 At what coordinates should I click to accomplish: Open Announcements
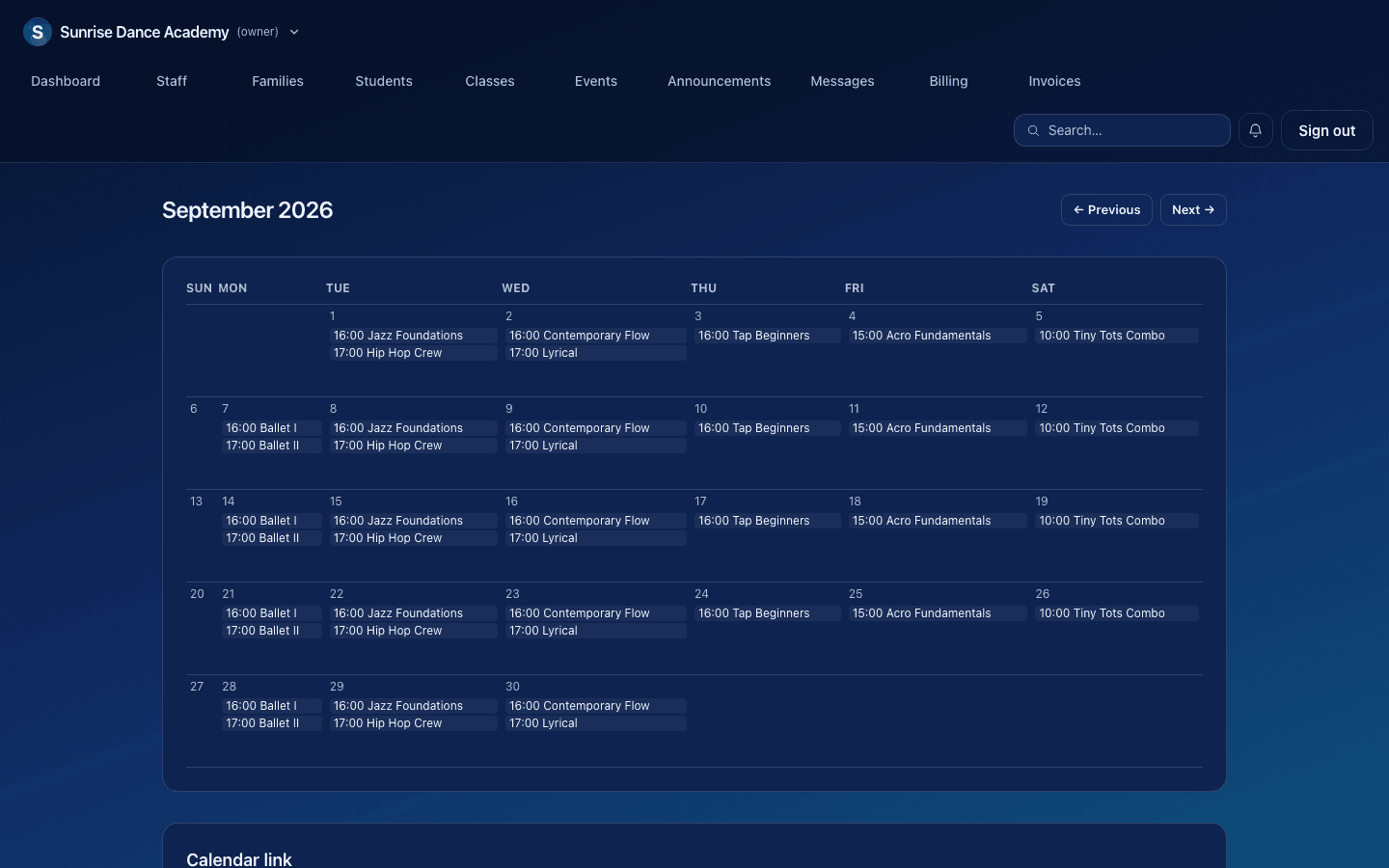click(x=720, y=81)
